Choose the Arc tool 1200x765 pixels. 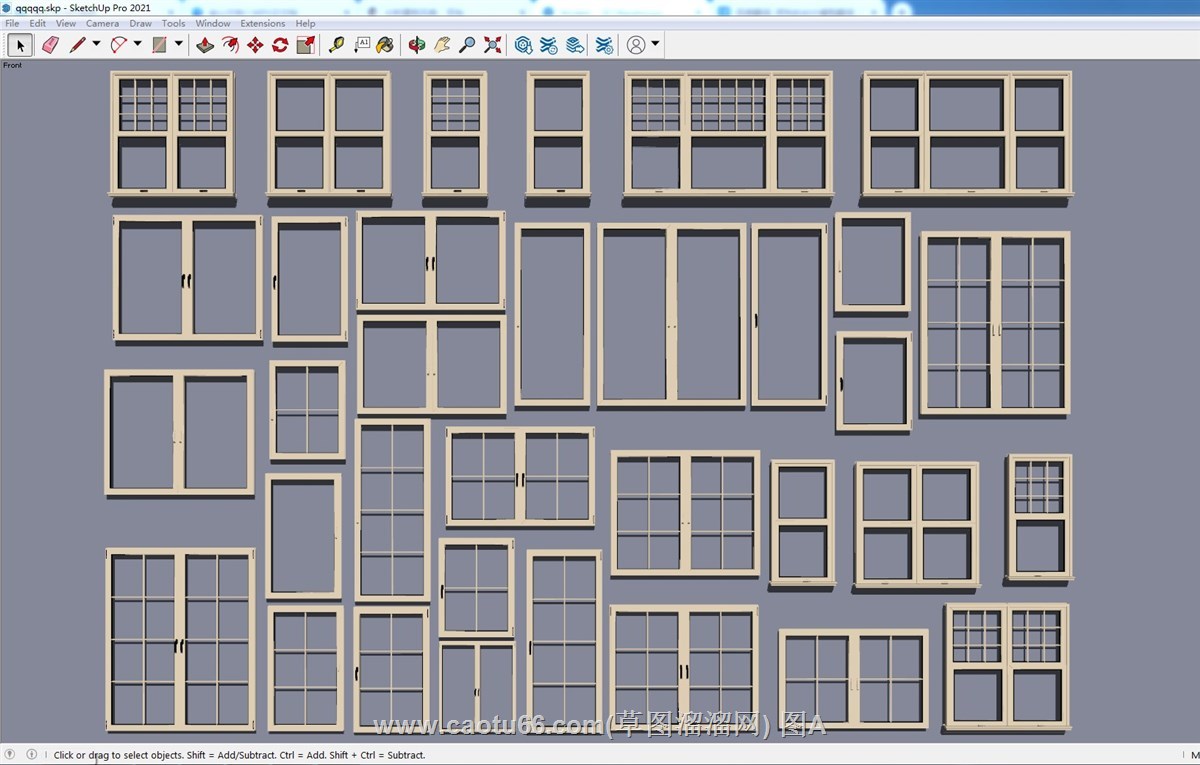119,45
